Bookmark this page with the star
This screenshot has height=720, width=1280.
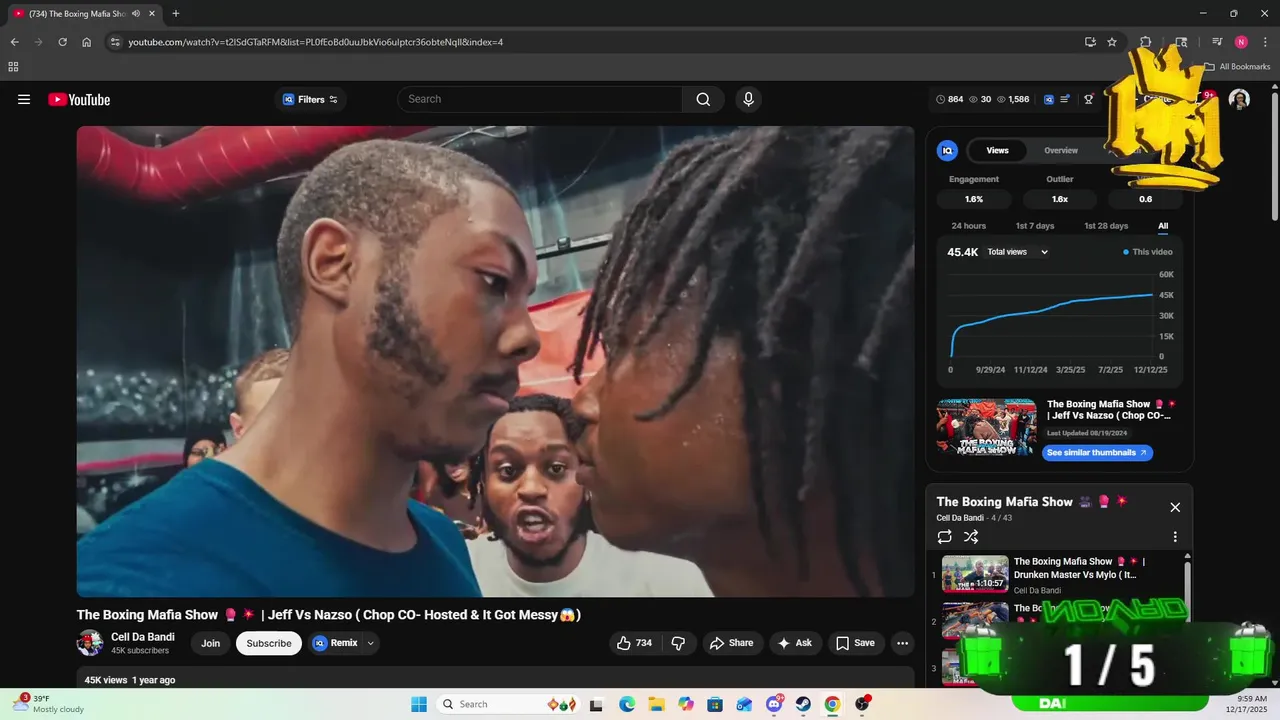1112,42
